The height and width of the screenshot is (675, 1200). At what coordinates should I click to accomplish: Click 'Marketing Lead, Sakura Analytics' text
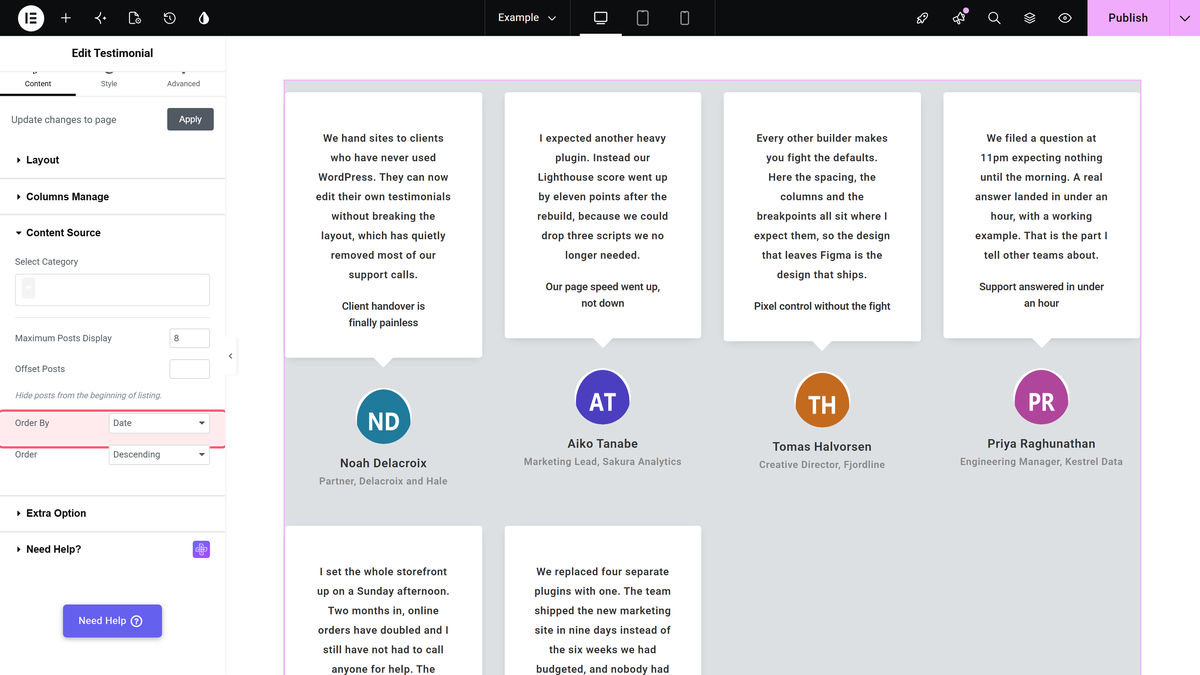(602, 462)
